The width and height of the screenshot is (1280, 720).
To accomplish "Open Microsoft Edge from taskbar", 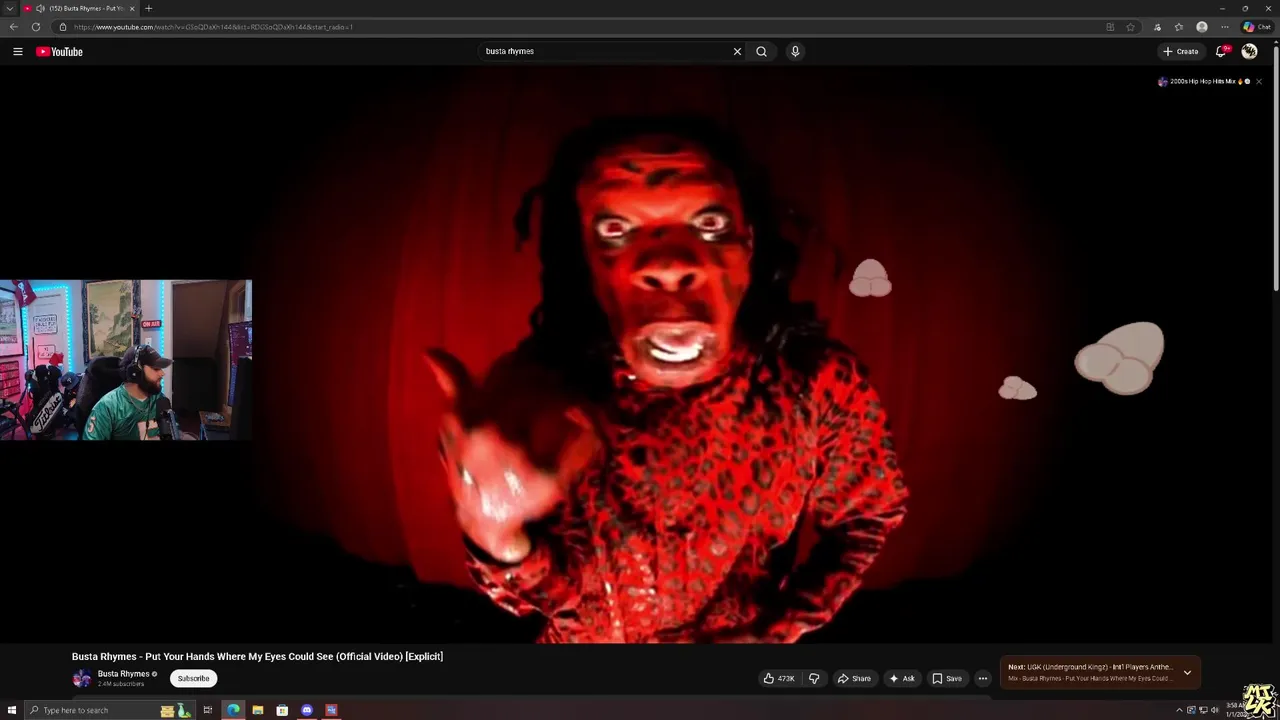I will point(233,710).
